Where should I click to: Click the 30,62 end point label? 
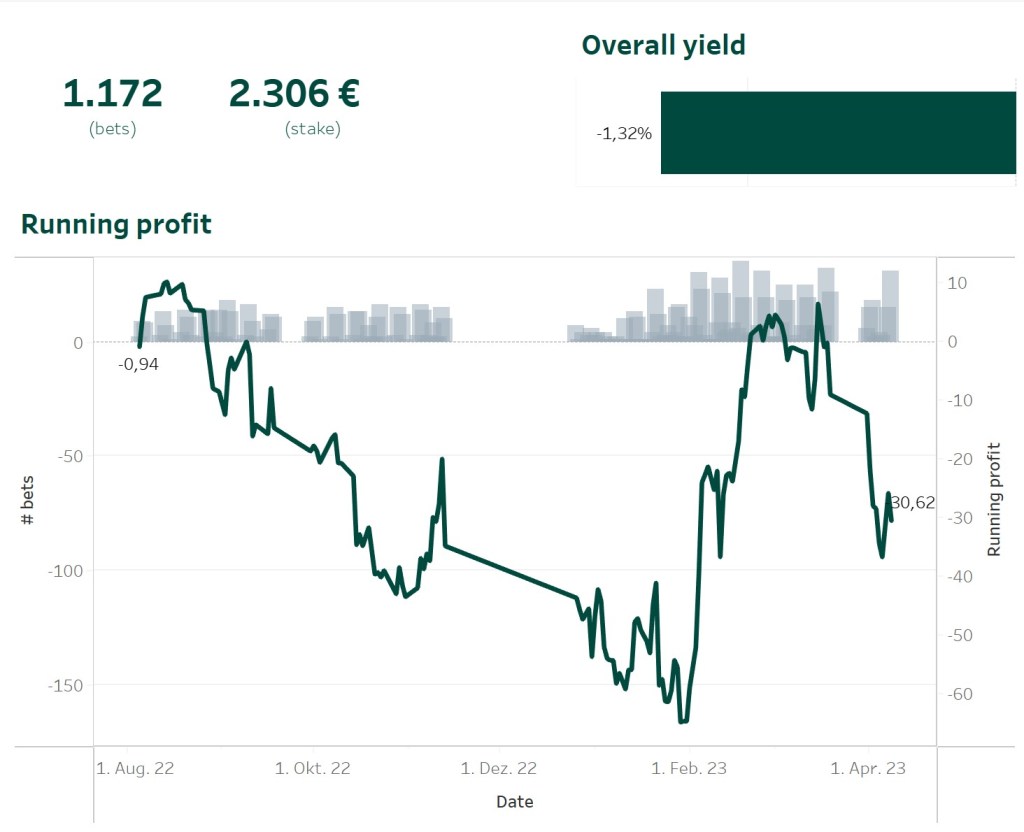point(912,503)
